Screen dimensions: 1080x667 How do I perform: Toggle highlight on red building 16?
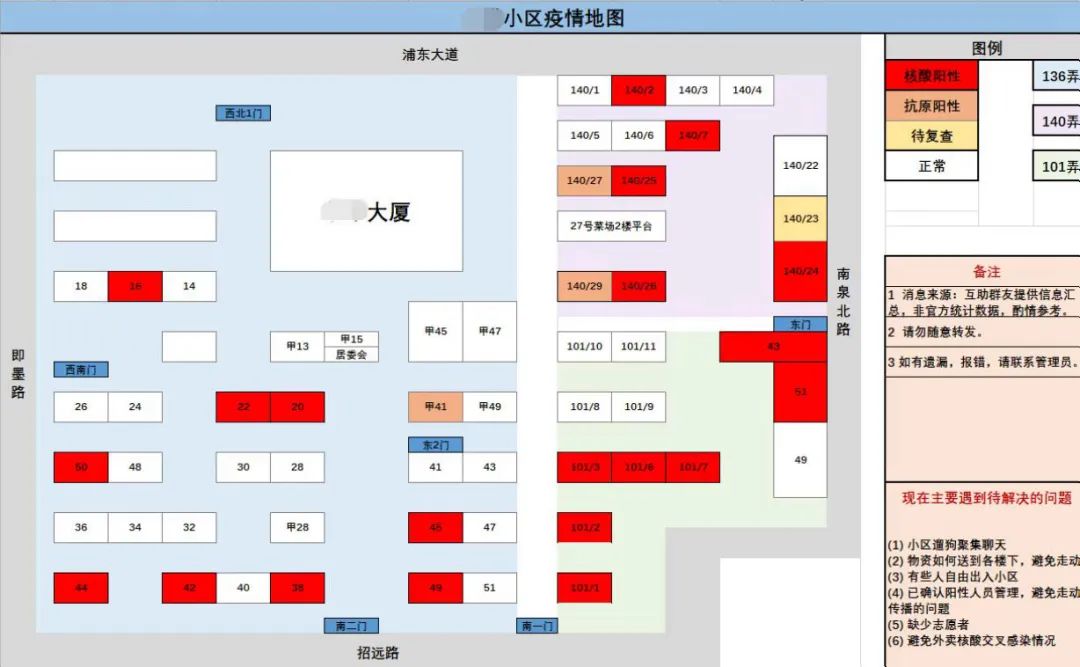[135, 286]
